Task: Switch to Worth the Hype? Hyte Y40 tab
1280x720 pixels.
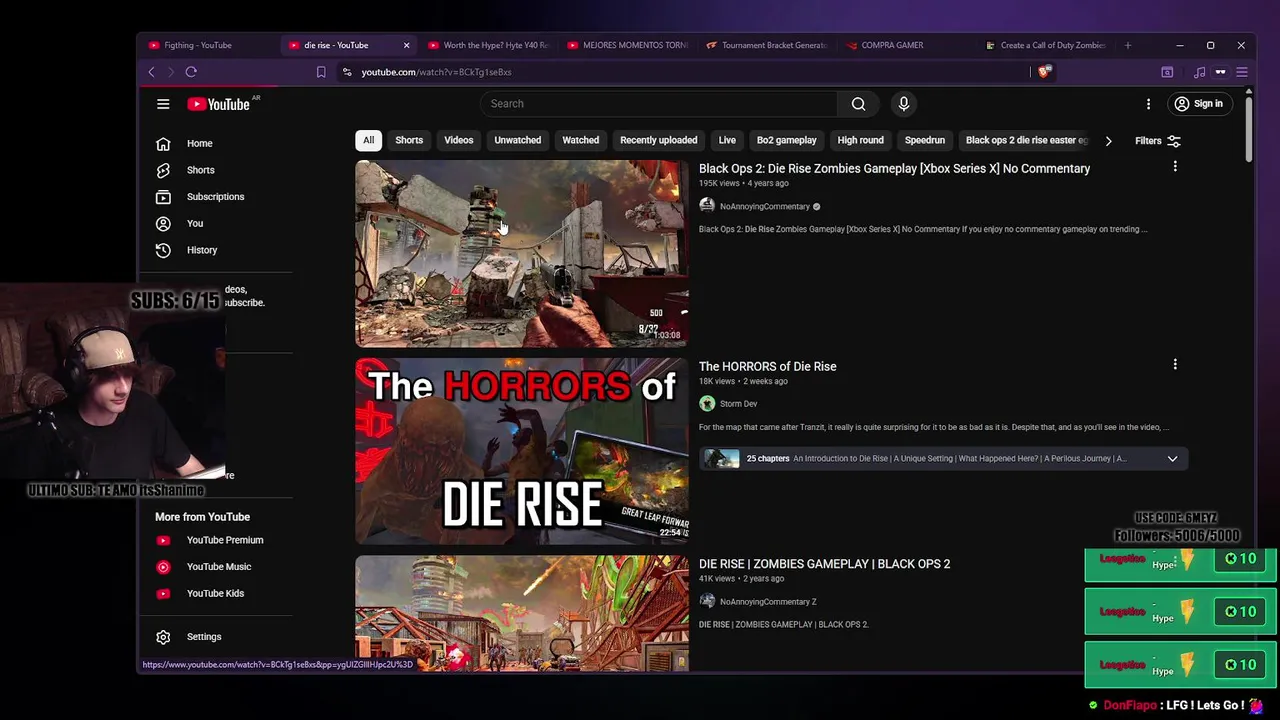Action: point(488,45)
